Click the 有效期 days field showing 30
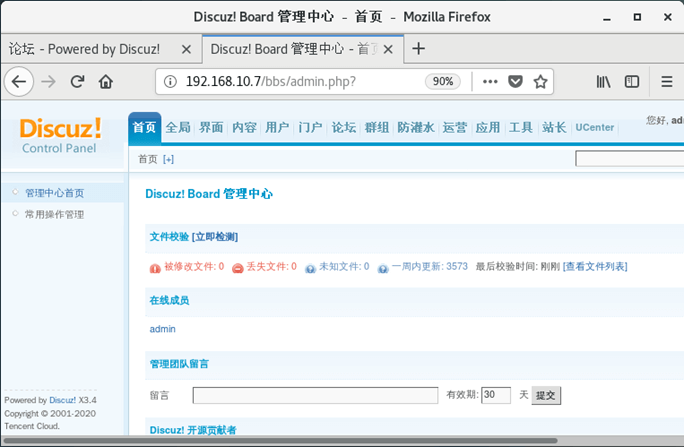The width and height of the screenshot is (684, 447). (x=496, y=395)
